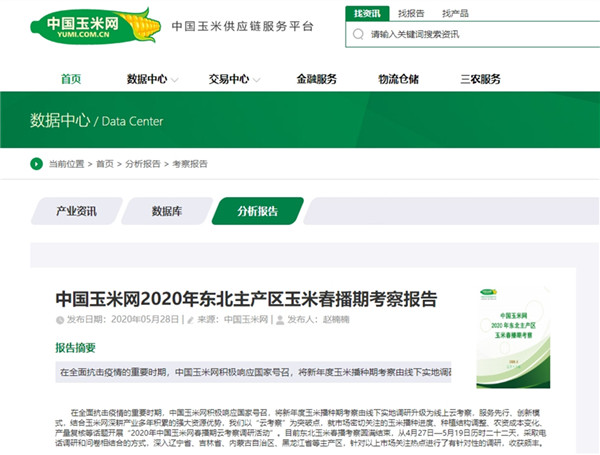This screenshot has width=600, height=455.
Task: Click the 报告摘要 heading
Action: point(75,347)
